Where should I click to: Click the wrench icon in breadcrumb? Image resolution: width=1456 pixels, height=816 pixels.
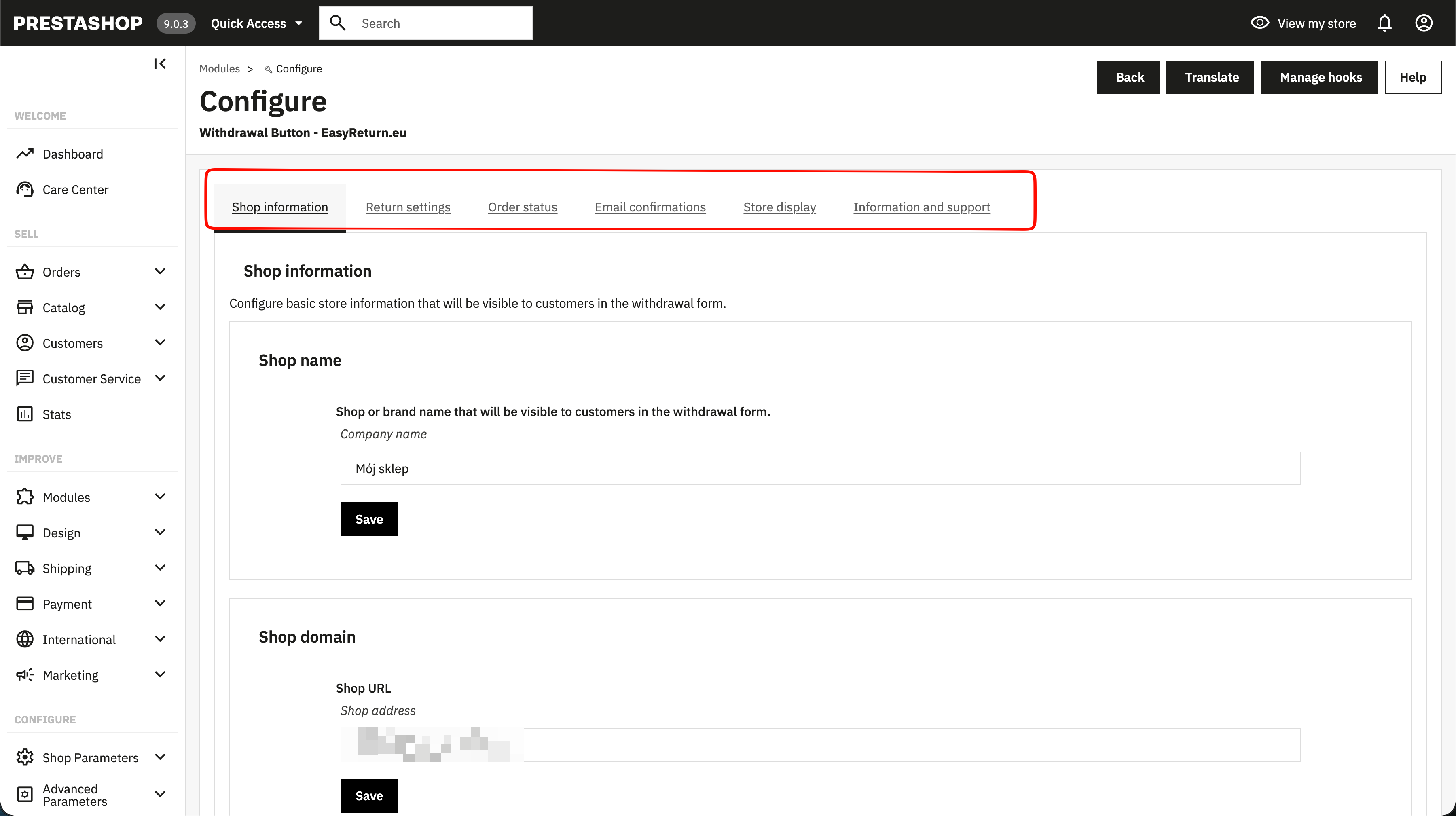pos(269,69)
